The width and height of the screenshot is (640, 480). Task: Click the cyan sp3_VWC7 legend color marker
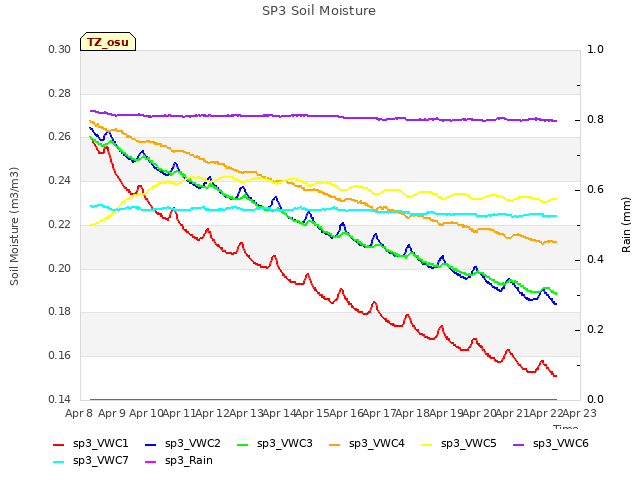(x=59, y=462)
